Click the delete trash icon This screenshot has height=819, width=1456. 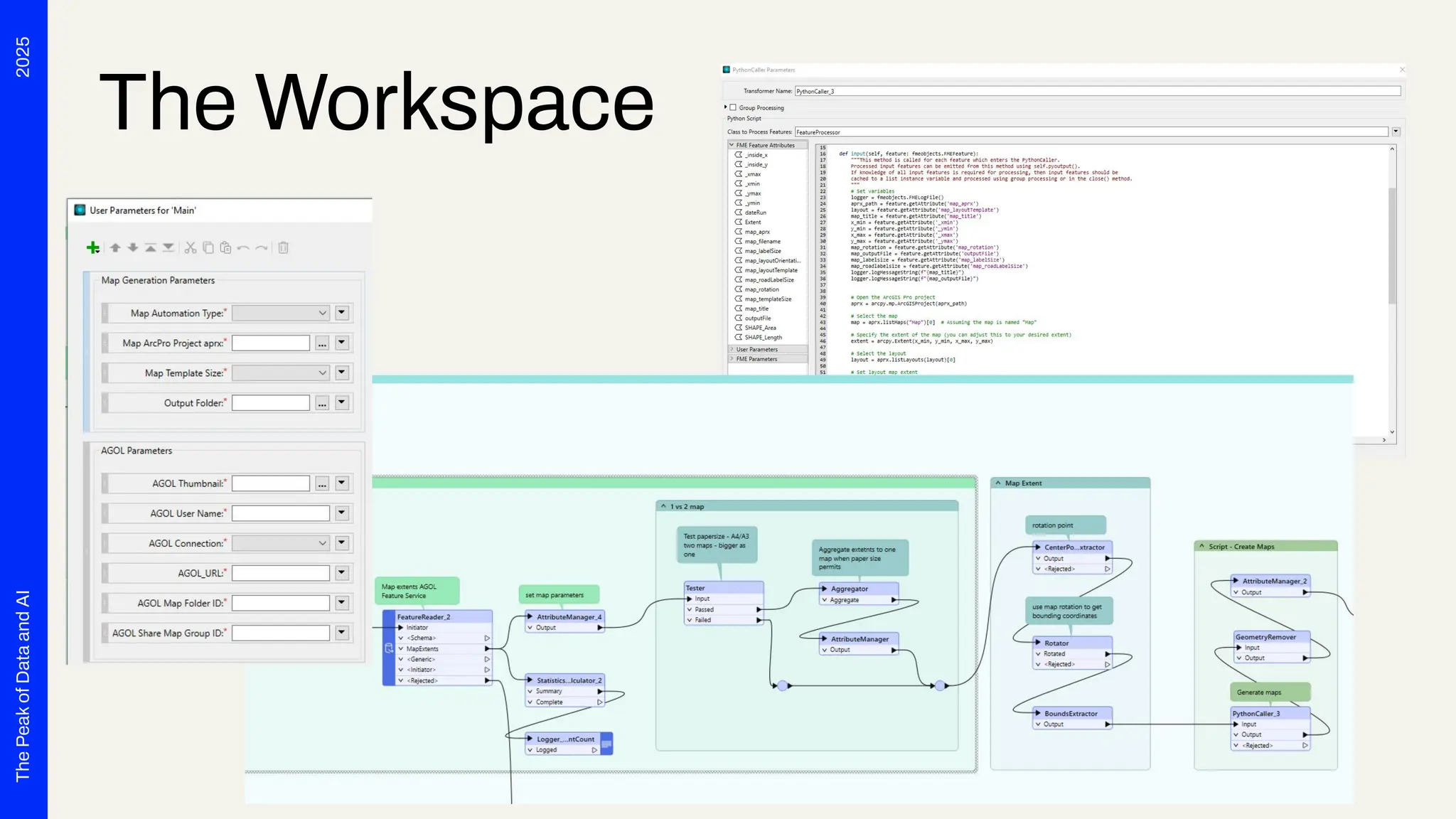(x=283, y=247)
